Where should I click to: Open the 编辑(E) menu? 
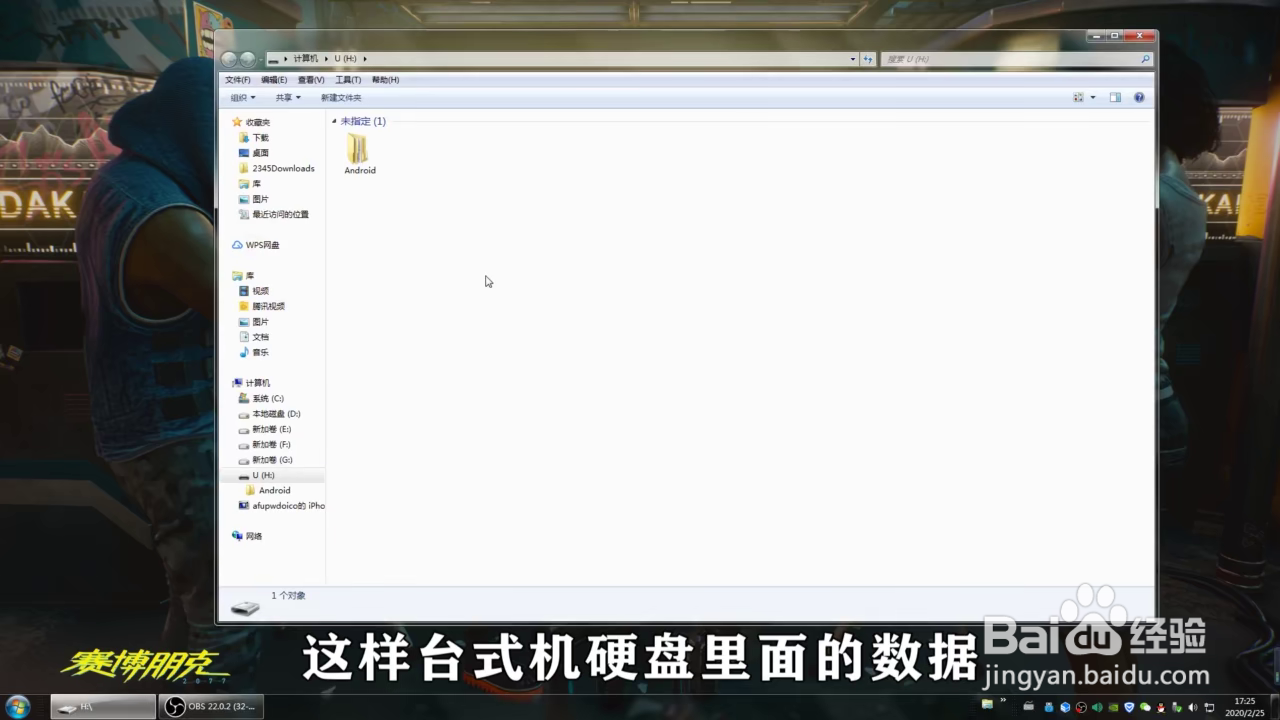click(x=274, y=80)
